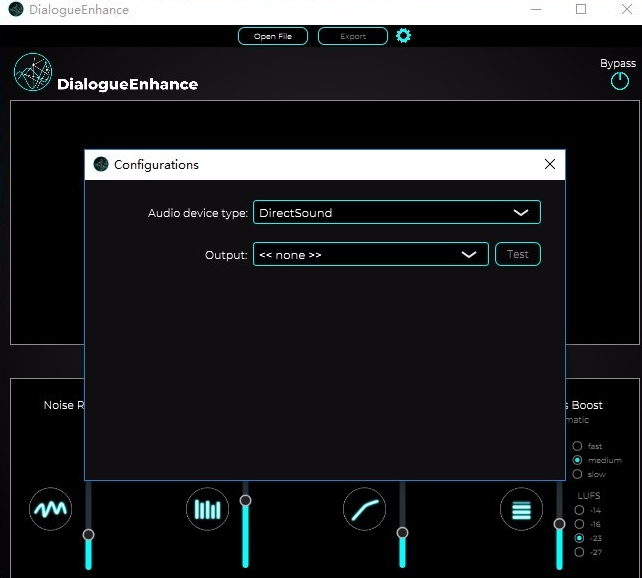Open the settings gear icon

[x=403, y=36]
